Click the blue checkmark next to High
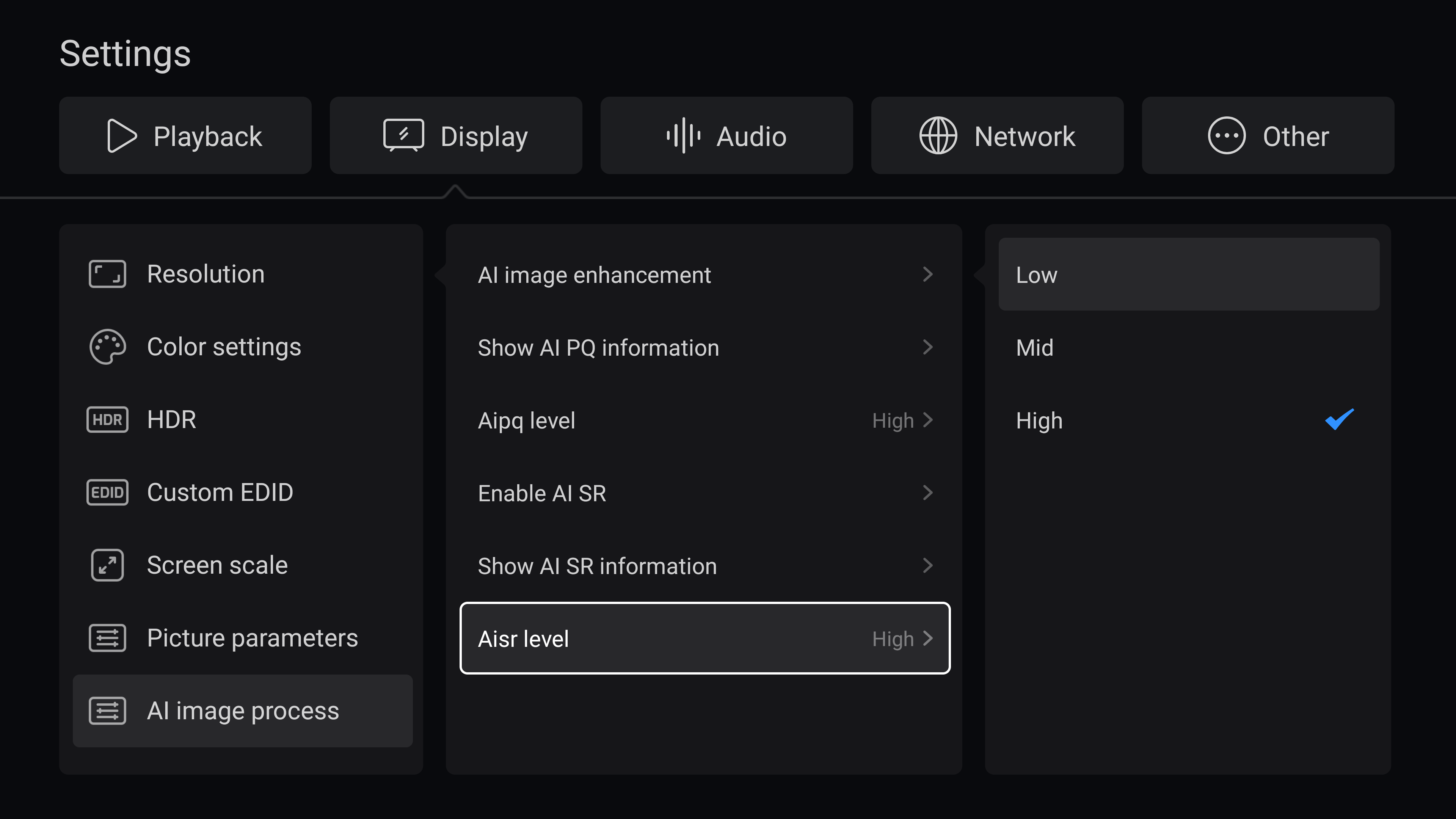This screenshot has width=1456, height=819. point(1340,419)
